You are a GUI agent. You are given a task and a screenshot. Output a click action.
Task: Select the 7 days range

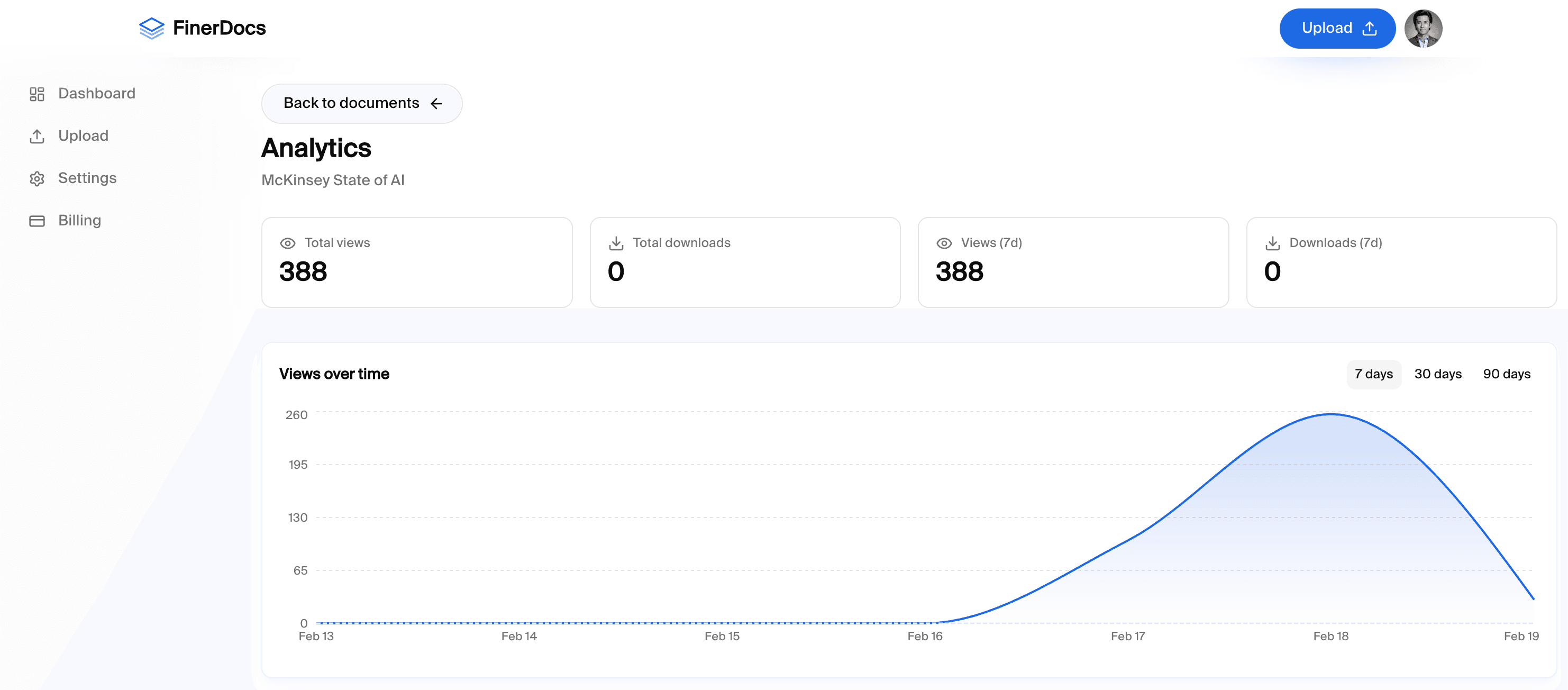[1373, 374]
